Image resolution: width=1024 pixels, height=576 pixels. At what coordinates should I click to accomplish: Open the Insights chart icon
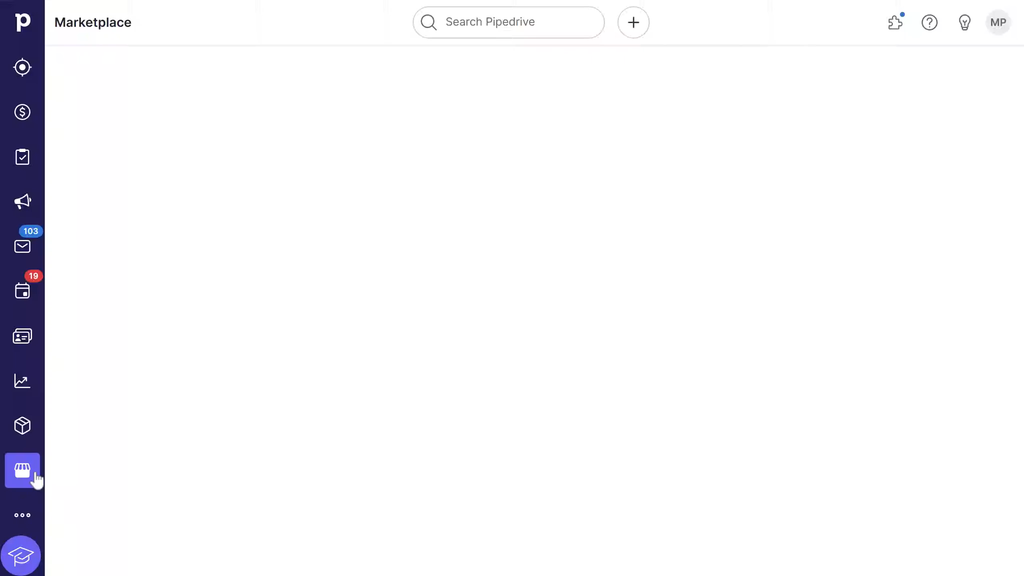pyautogui.click(x=22, y=381)
